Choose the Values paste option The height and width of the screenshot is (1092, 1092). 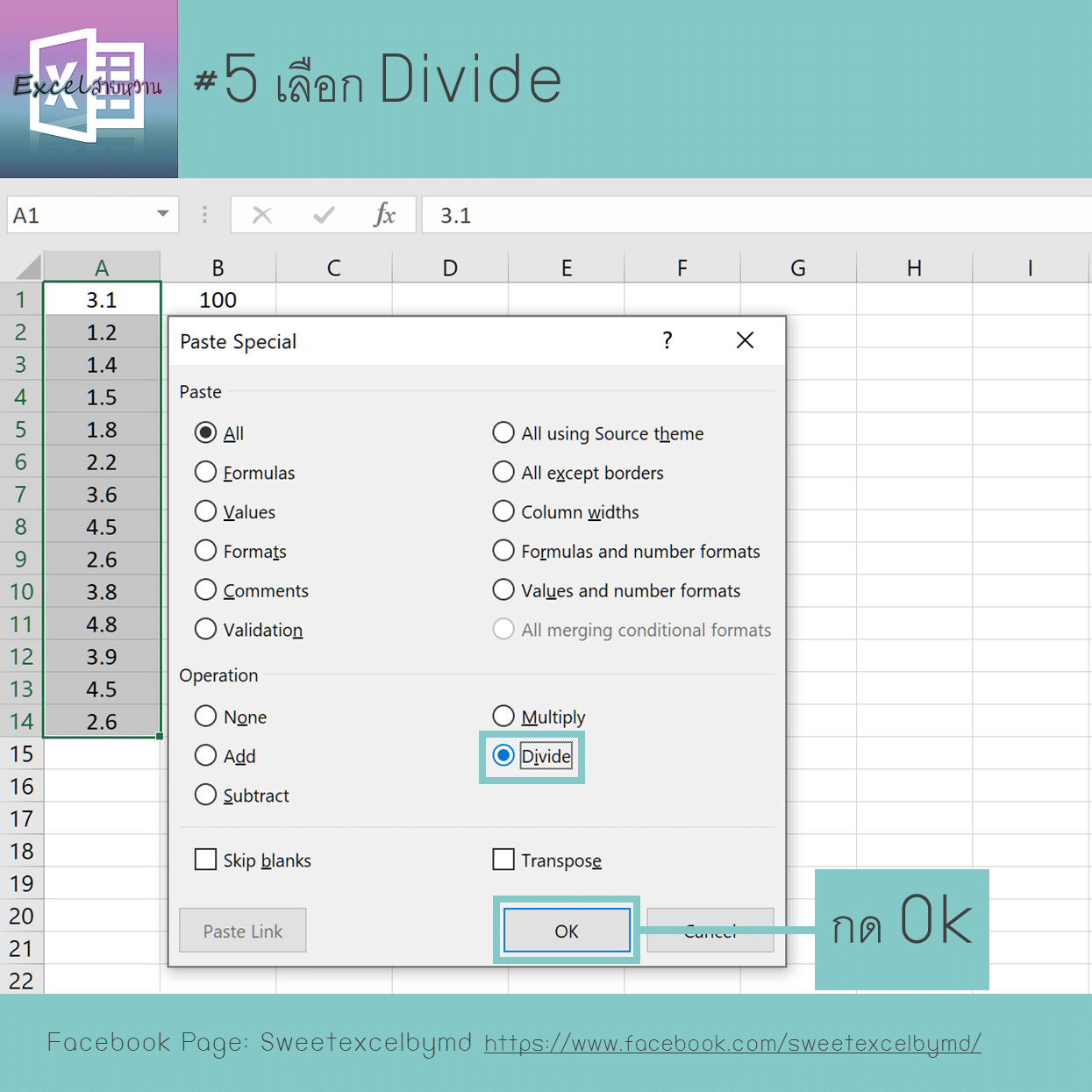(205, 511)
